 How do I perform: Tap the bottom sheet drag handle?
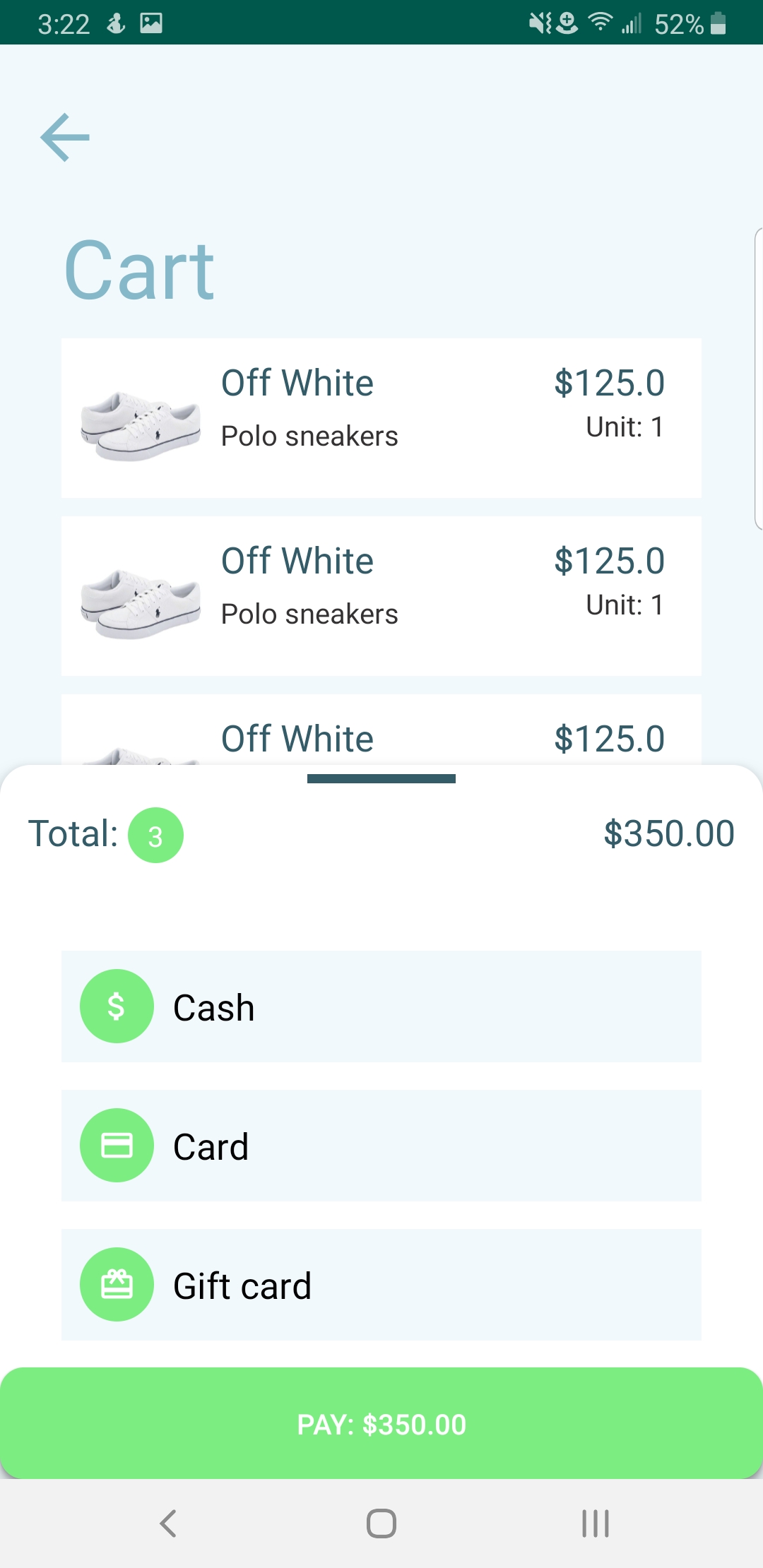(381, 778)
